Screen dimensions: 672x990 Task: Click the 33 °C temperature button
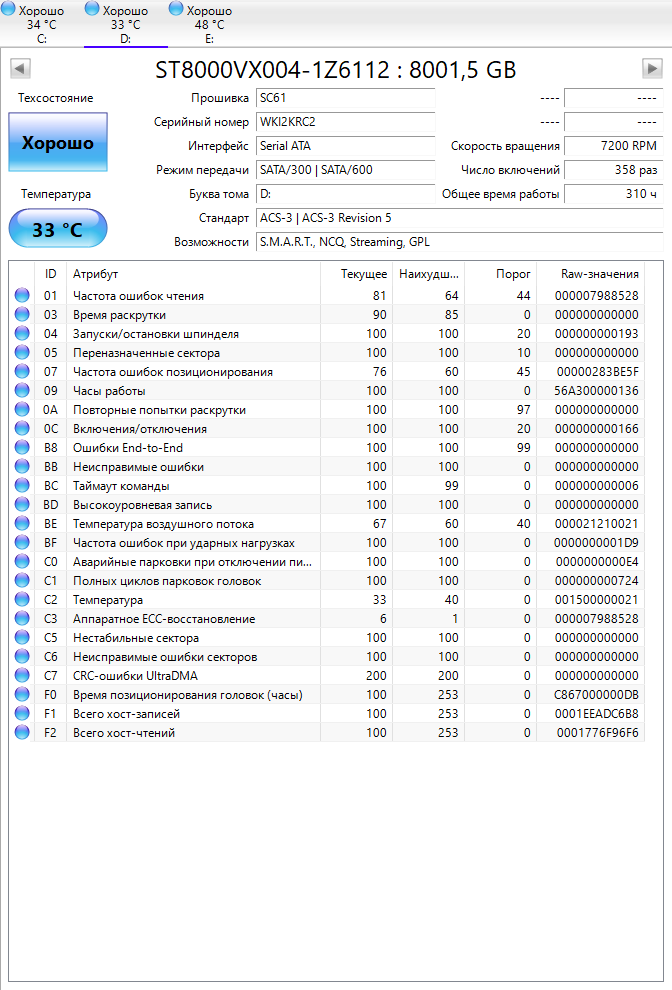58,229
